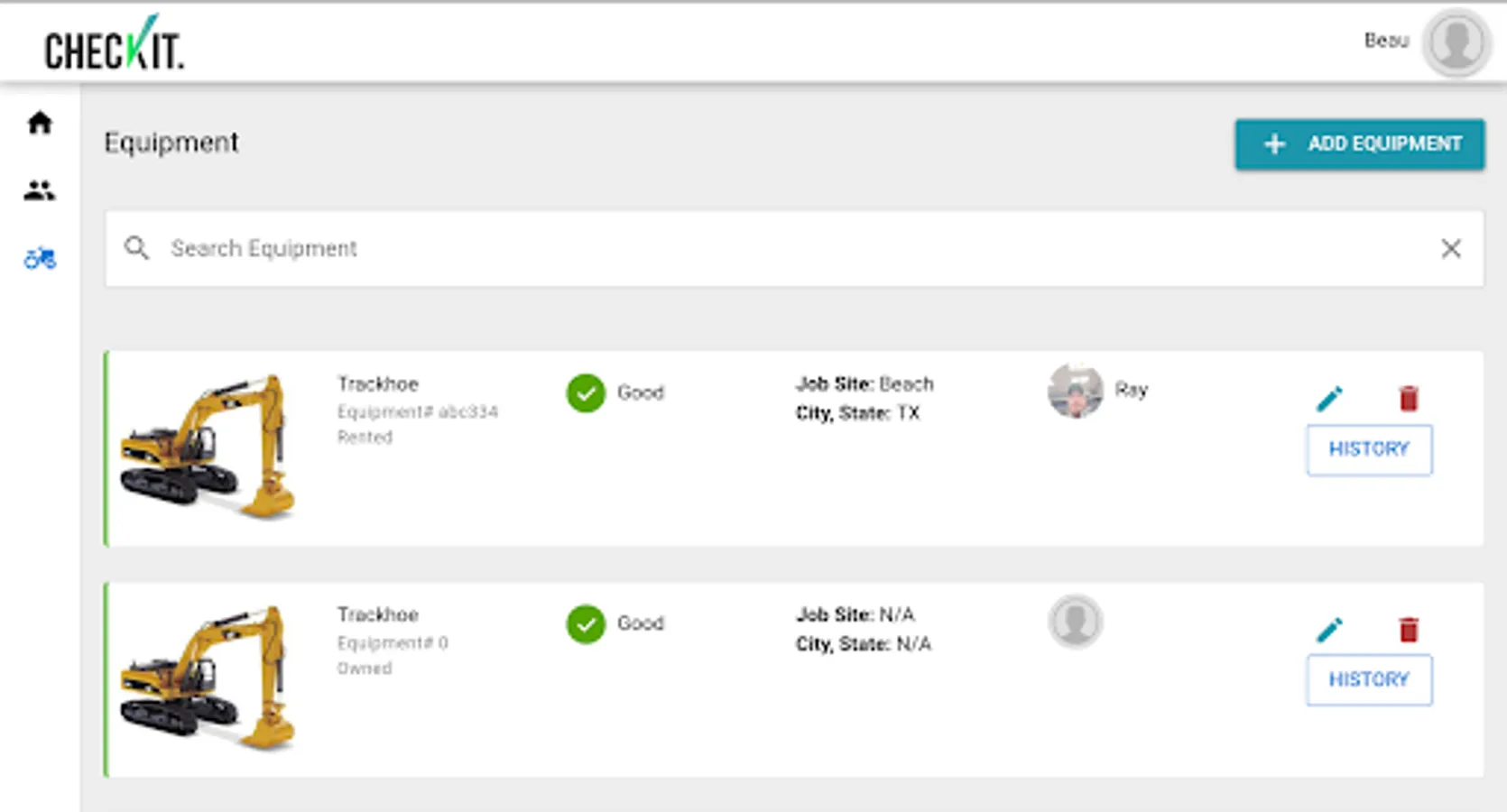Click Ray's operator avatar photo
The height and width of the screenshot is (812, 1507).
click(x=1075, y=392)
